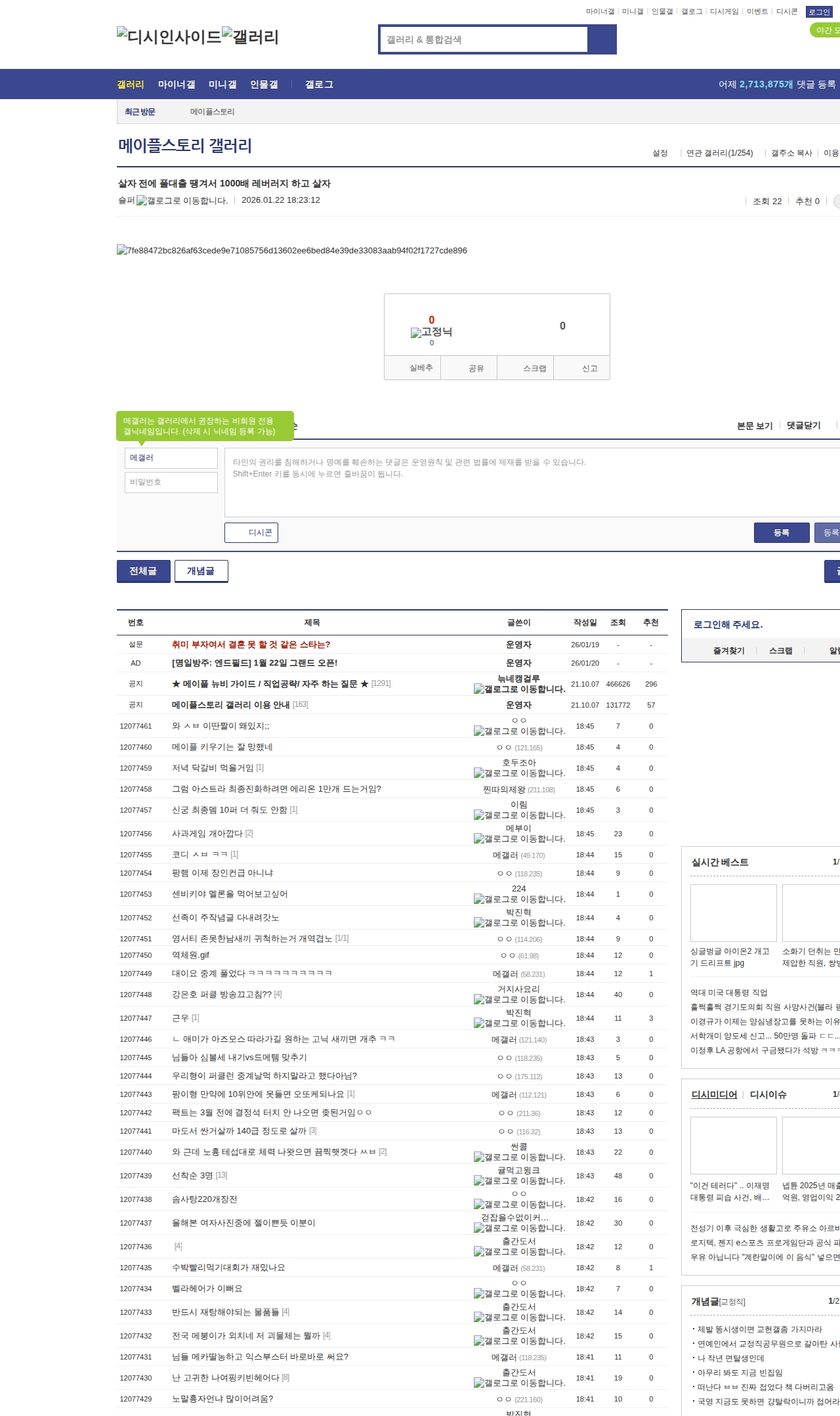Select 마이너갤 in the main navigation bar
Viewport: 840px width, 1416px height.
point(177,85)
